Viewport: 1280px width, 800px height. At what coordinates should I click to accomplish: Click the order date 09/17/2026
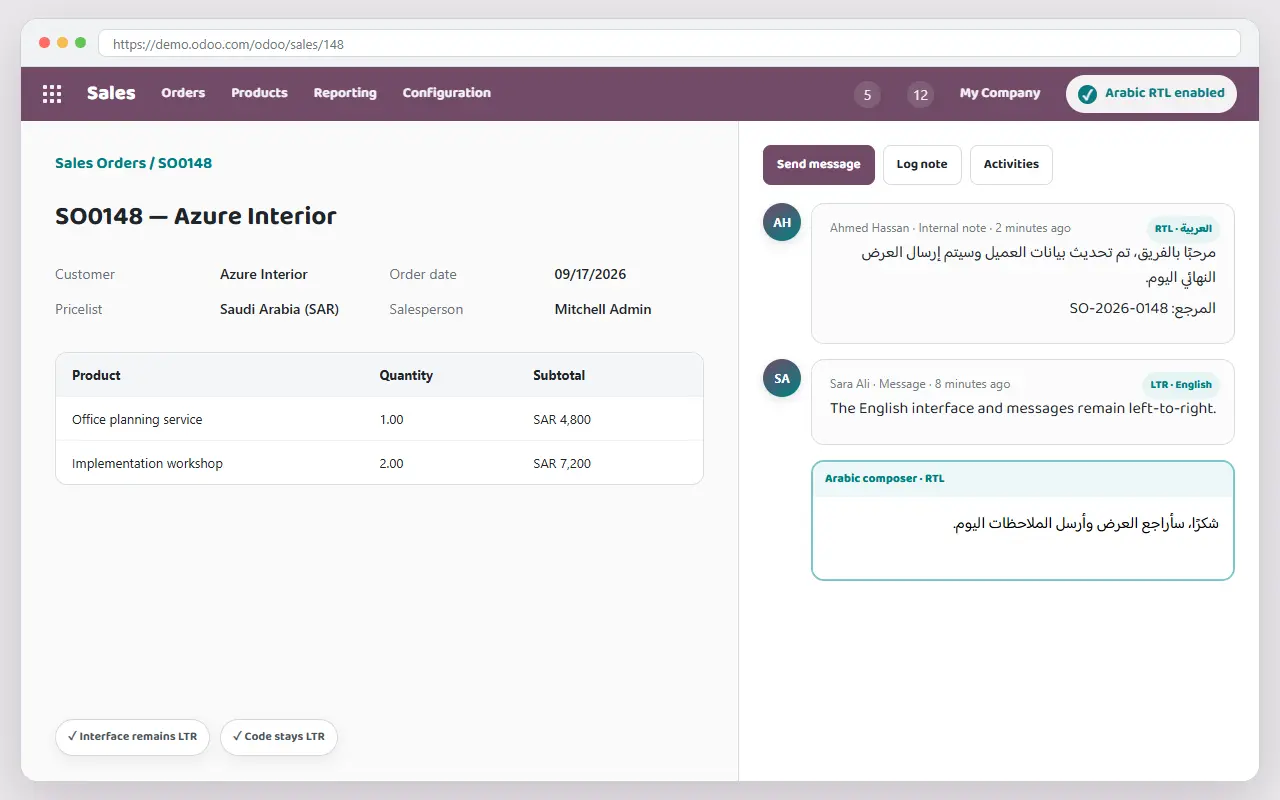click(590, 274)
